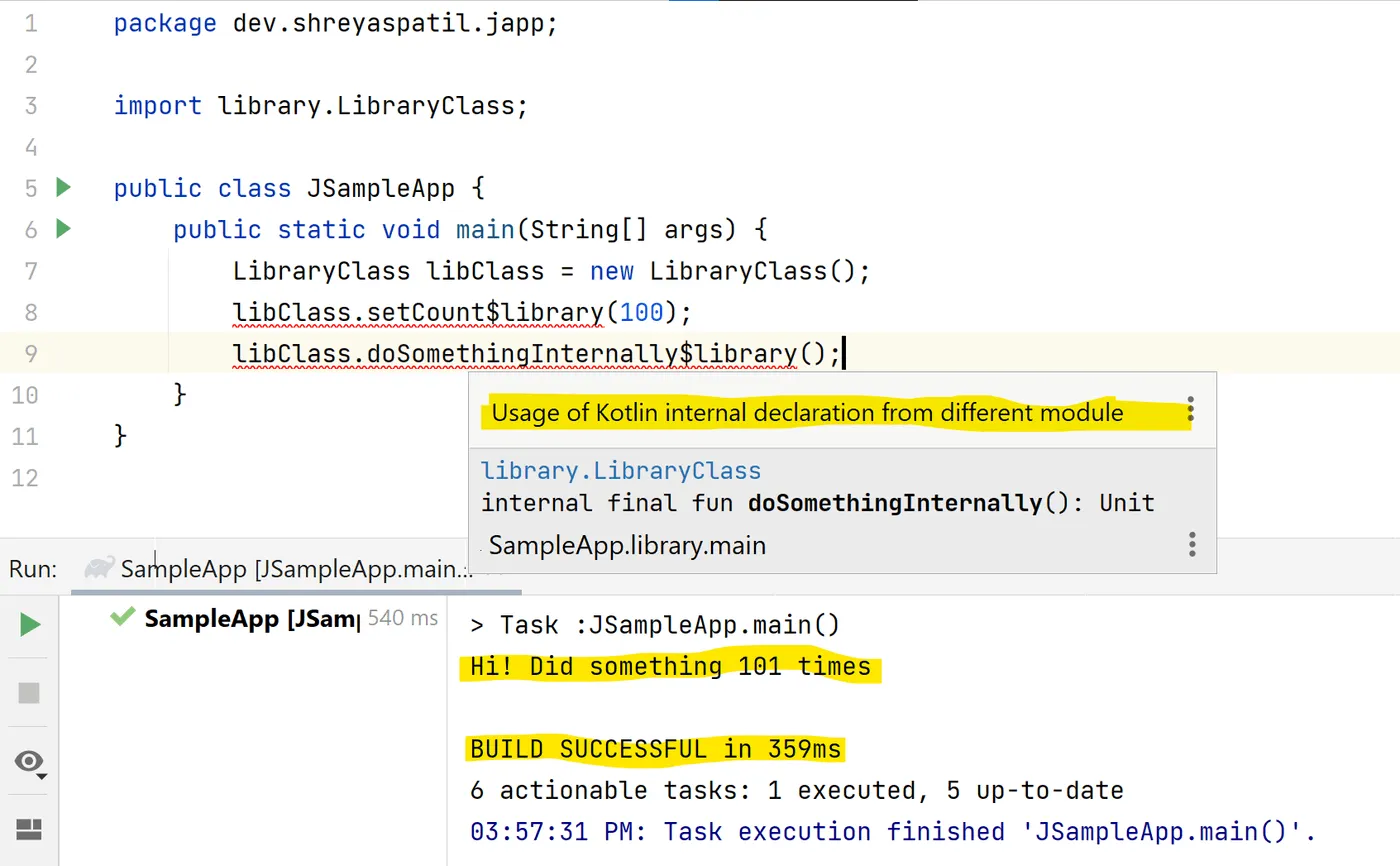This screenshot has width=1400, height=866.
Task: Open three-dot menu beside Kotlin internal warning
Action: (x=1190, y=410)
